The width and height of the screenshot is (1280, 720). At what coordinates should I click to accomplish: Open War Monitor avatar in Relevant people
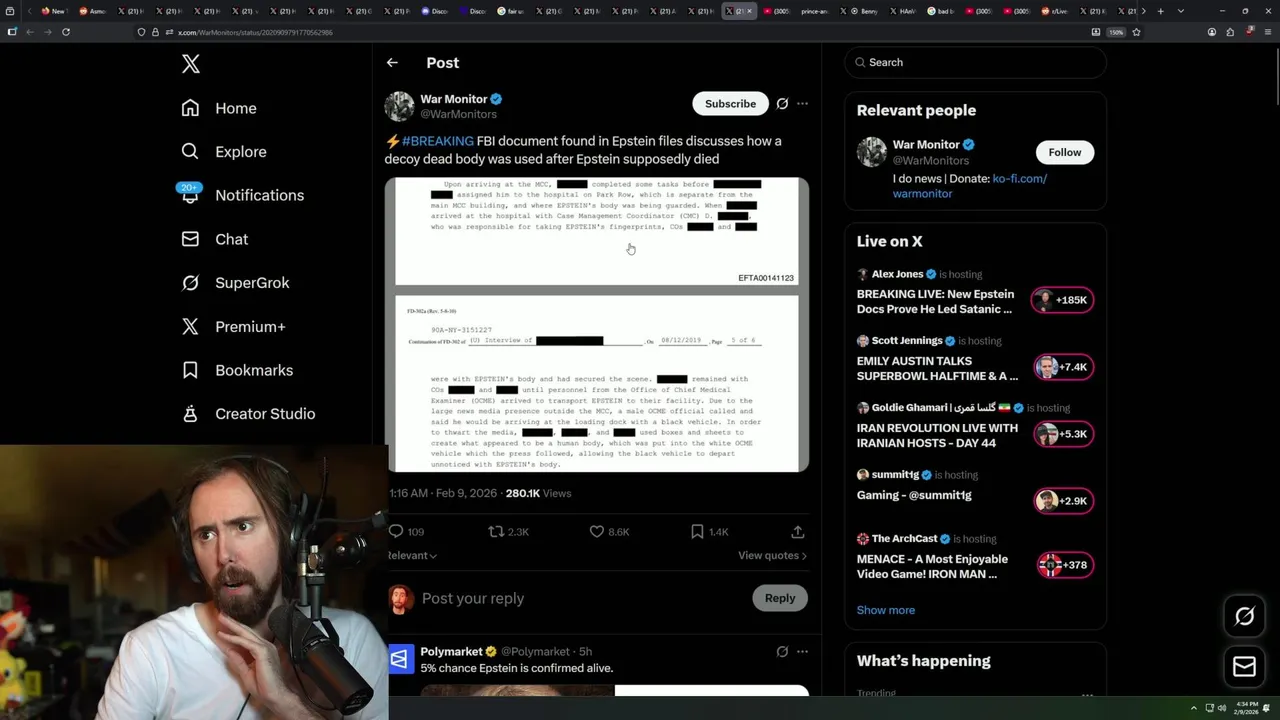pos(871,152)
